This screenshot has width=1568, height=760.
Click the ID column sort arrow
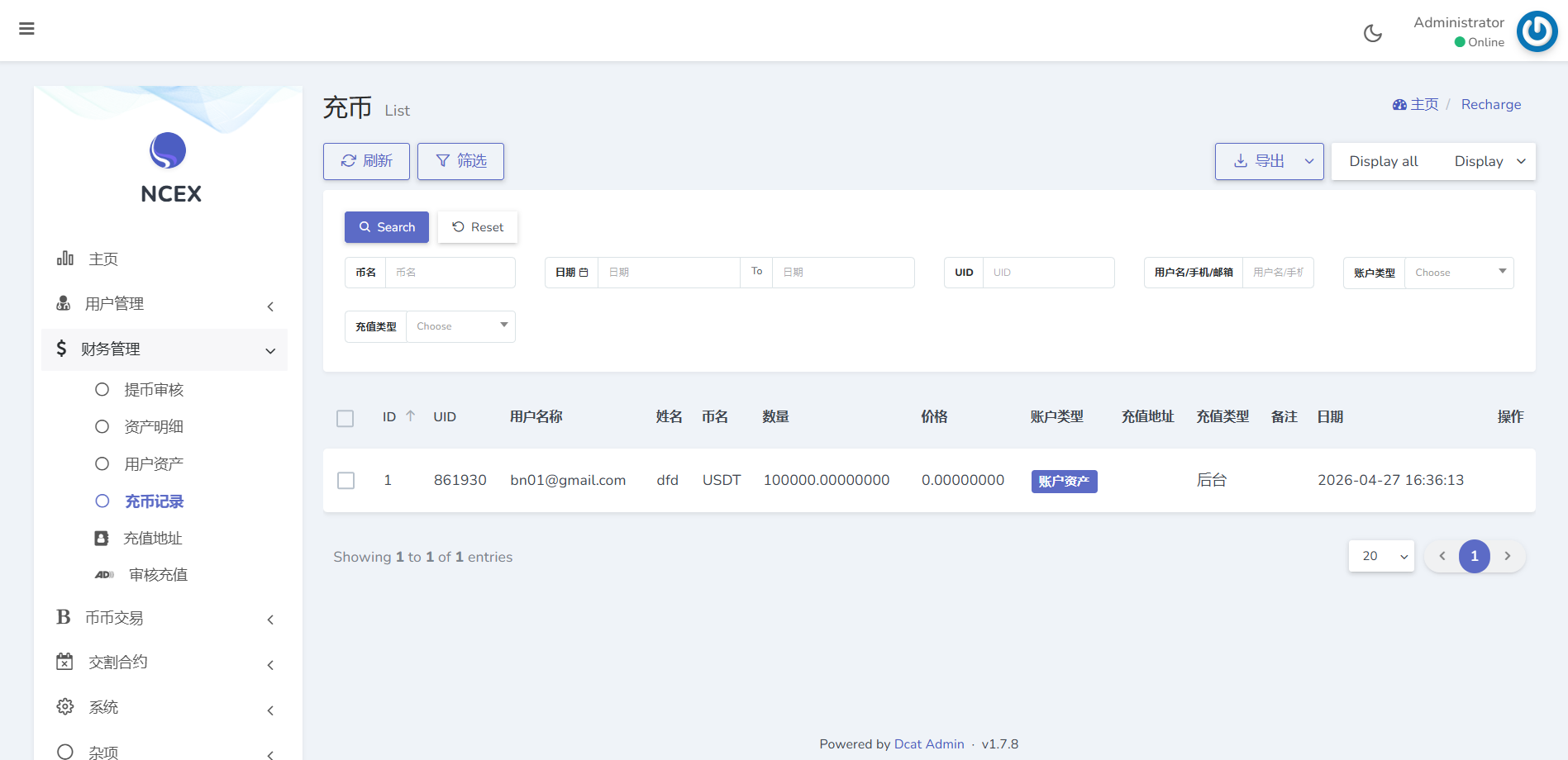click(x=410, y=416)
